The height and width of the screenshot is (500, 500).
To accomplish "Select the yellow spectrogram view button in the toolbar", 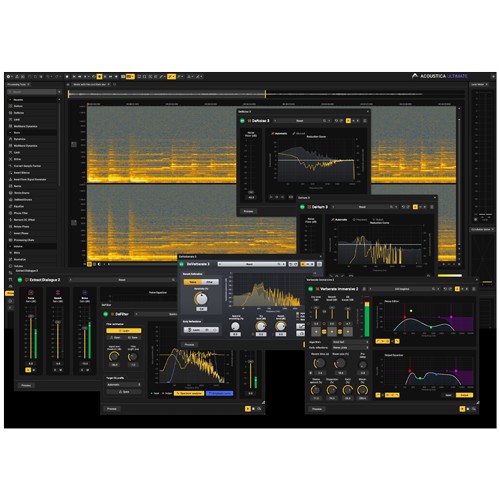I will pos(130,77).
